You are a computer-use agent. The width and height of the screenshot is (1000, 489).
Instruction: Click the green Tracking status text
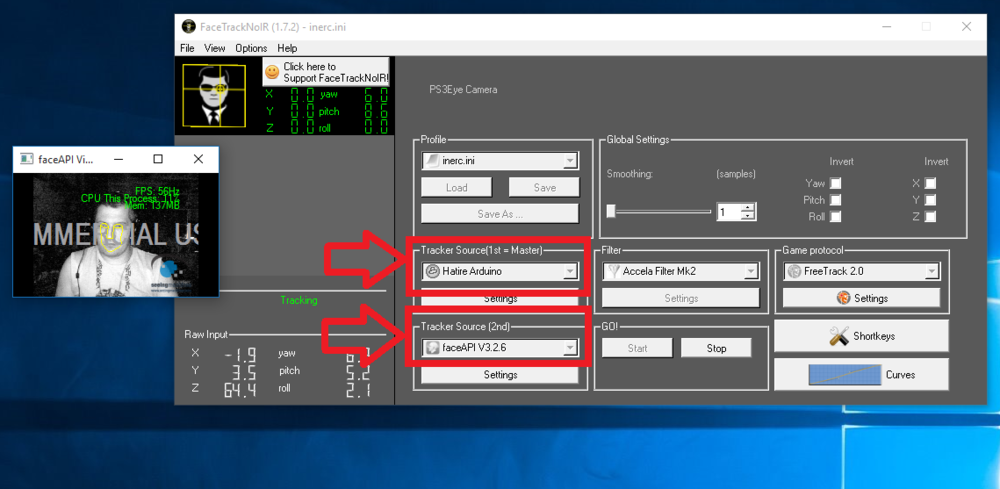click(298, 300)
